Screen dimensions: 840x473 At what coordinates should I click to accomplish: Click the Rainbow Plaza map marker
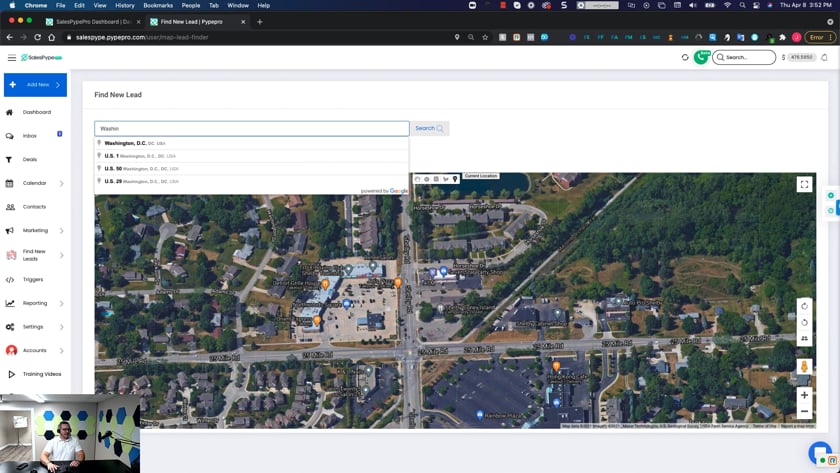(479, 415)
